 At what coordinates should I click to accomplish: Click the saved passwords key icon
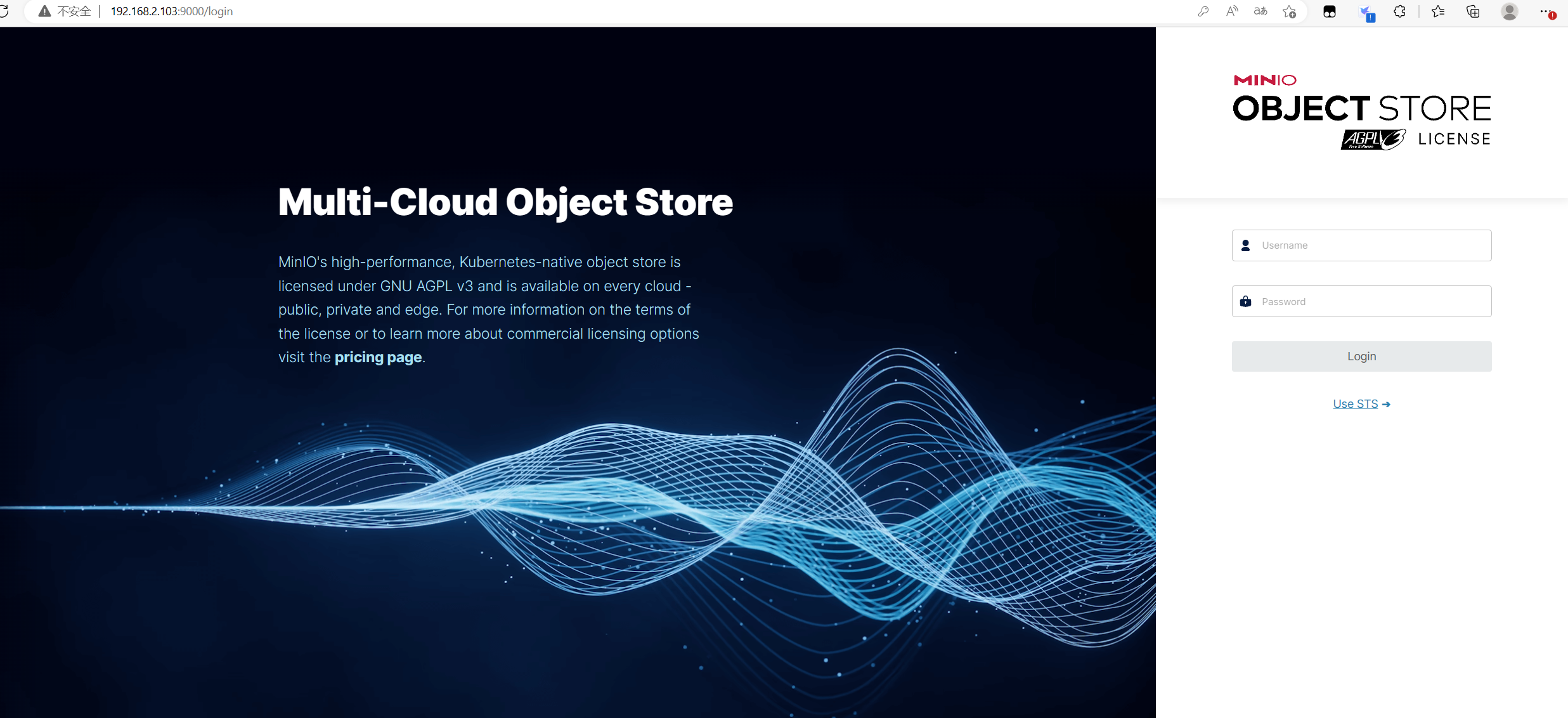[1203, 11]
